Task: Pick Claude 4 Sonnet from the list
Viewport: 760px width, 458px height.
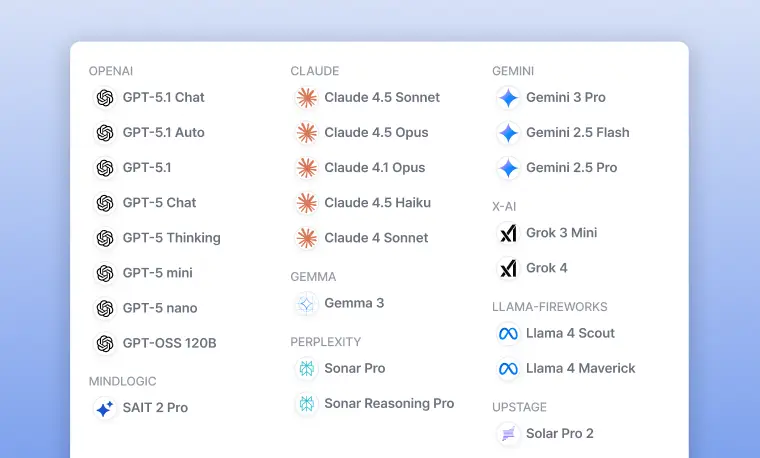Action: pyautogui.click(x=376, y=238)
